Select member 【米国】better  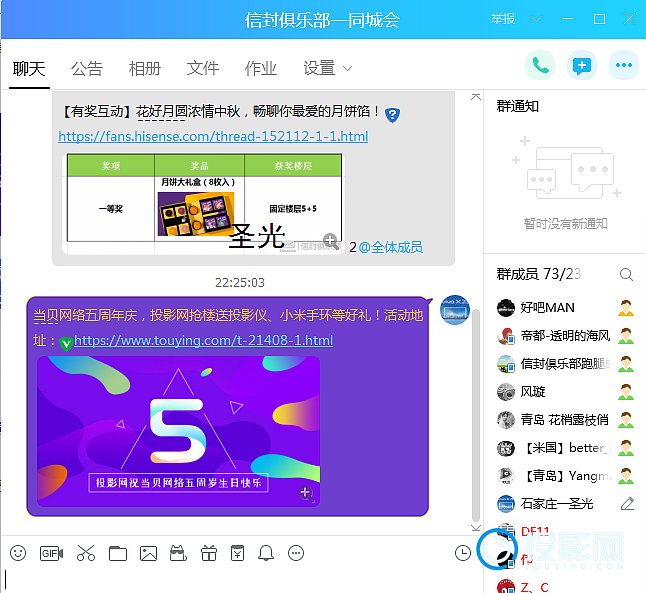pos(565,448)
